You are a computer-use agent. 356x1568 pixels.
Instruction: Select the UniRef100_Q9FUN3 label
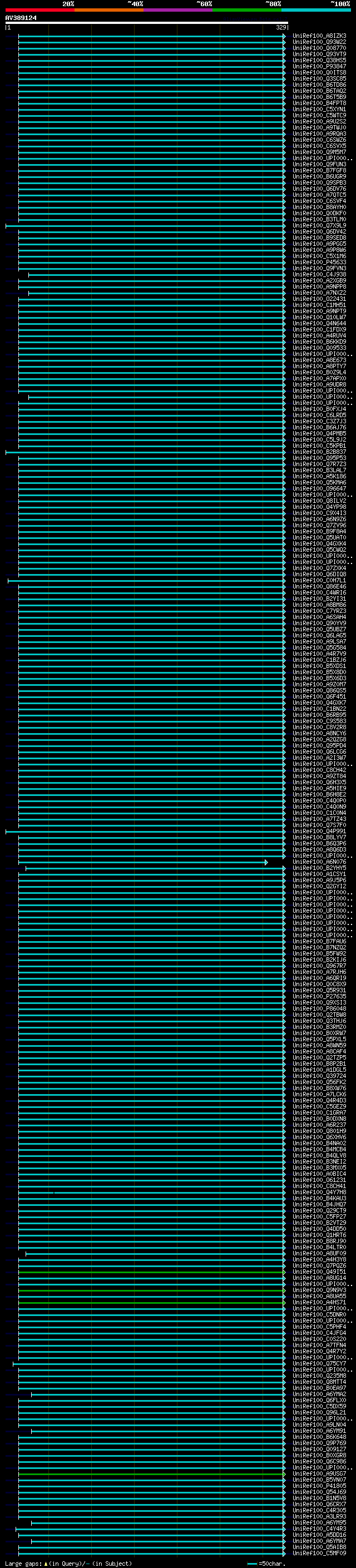tap(319, 164)
